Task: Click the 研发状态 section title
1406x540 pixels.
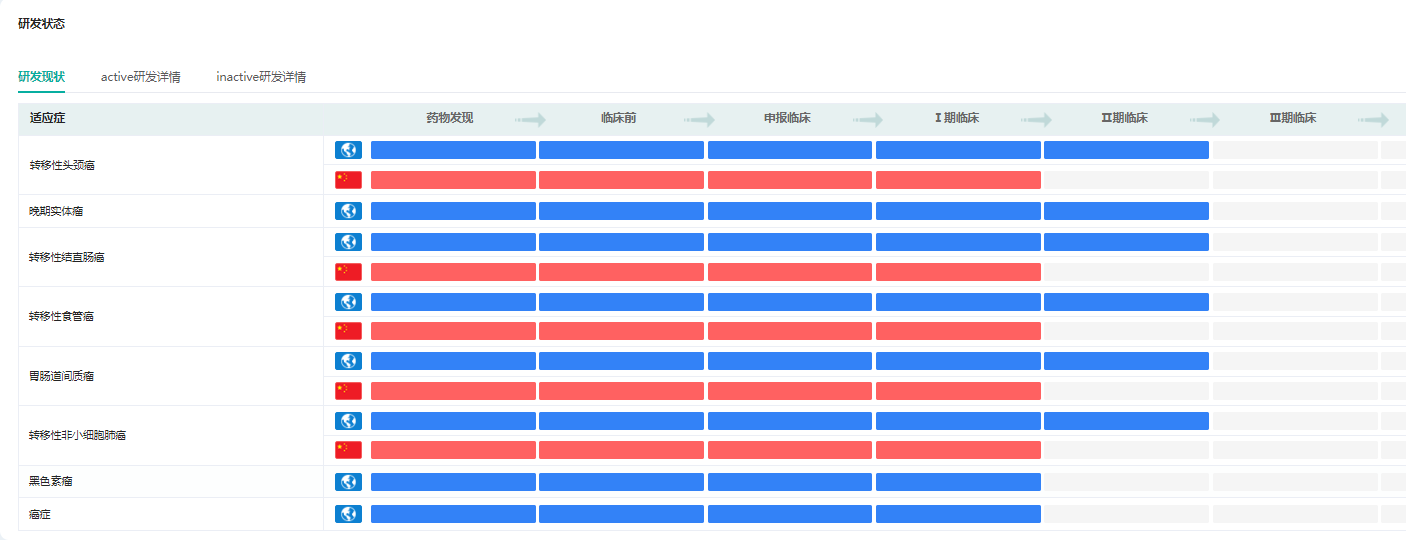Action: coord(42,23)
